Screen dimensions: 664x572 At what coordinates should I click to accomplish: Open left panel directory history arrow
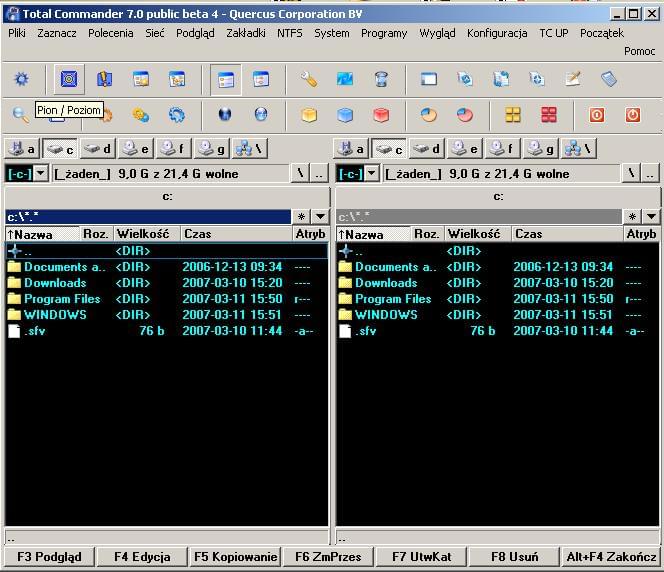tap(321, 217)
